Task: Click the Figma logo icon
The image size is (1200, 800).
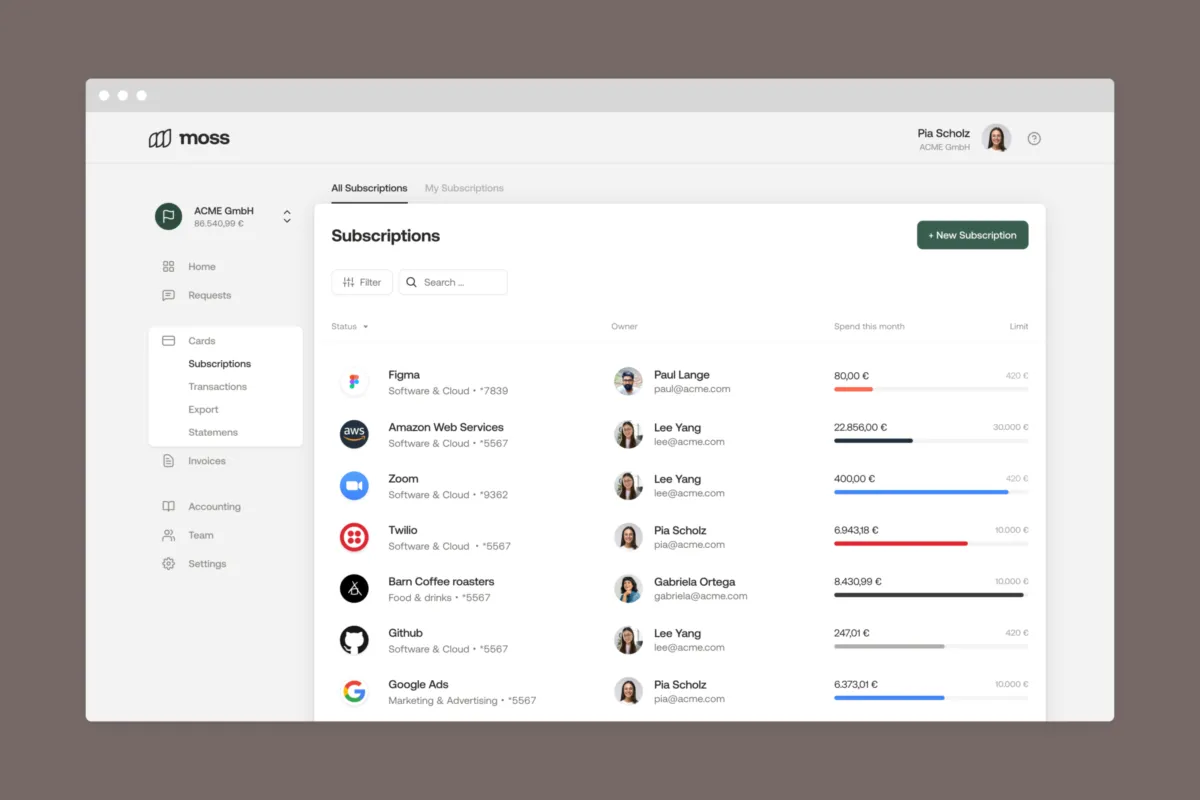Action: (x=354, y=382)
